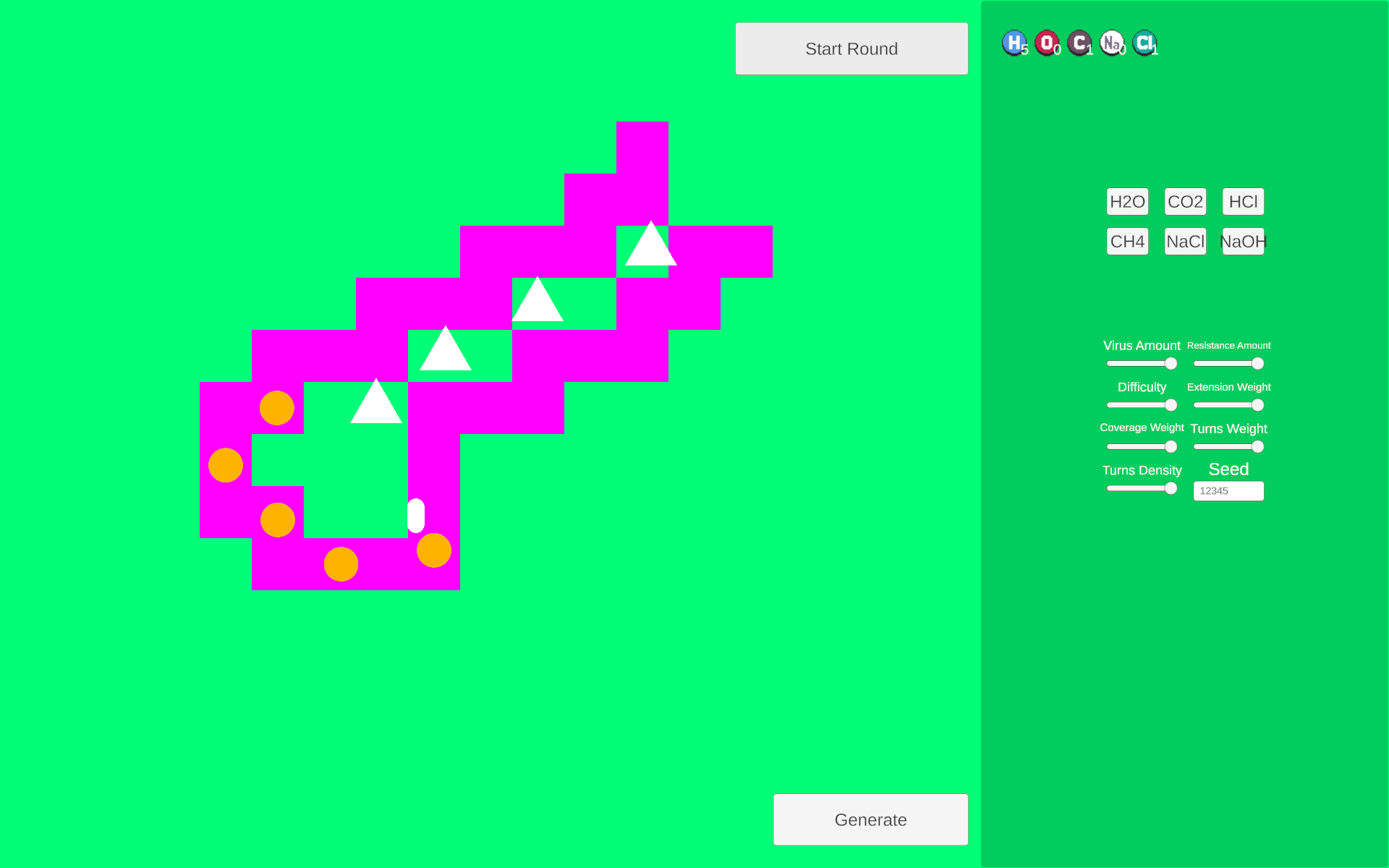The image size is (1389, 868).
Task: Click the Oxygen (O) atom icon
Action: coord(1046,43)
